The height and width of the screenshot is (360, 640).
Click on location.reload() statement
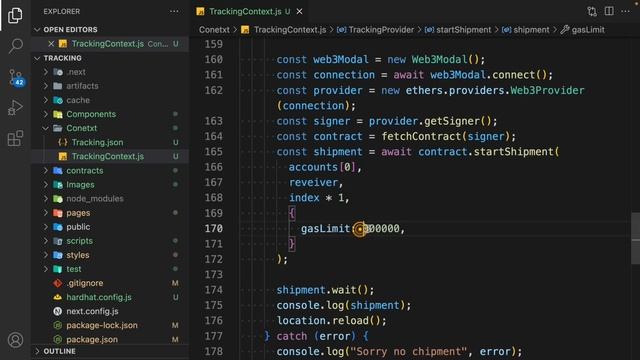(x=331, y=321)
